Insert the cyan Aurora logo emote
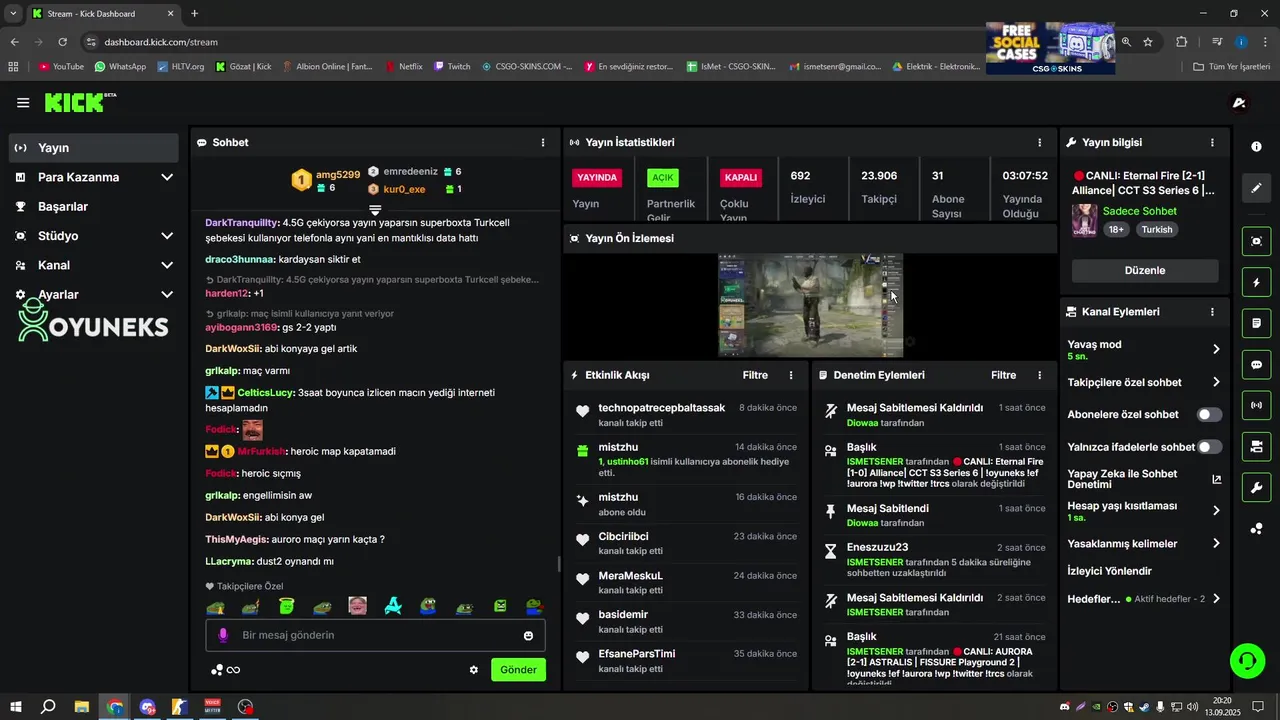1280x720 pixels. click(x=393, y=606)
